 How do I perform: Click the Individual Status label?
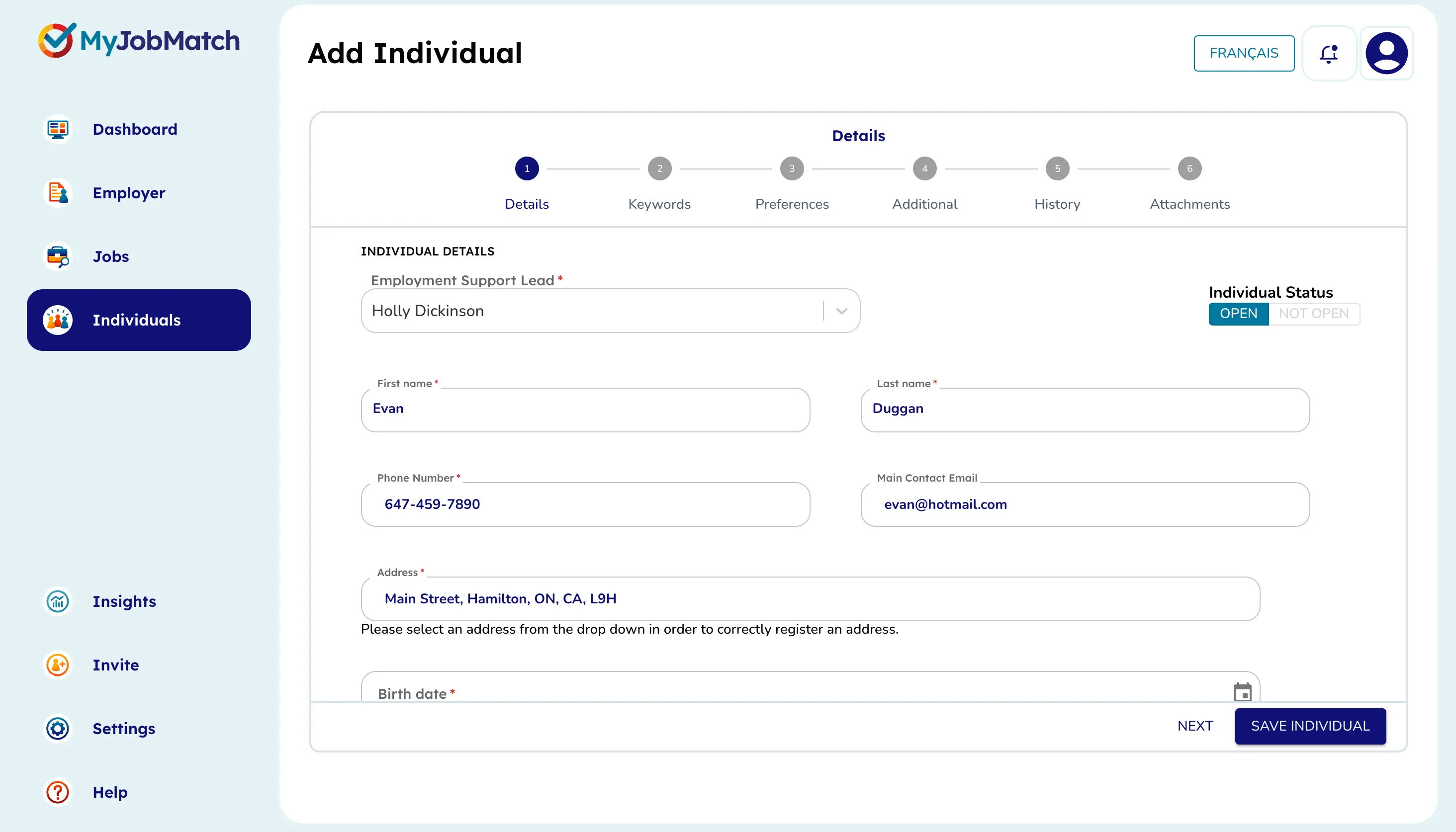click(1270, 293)
